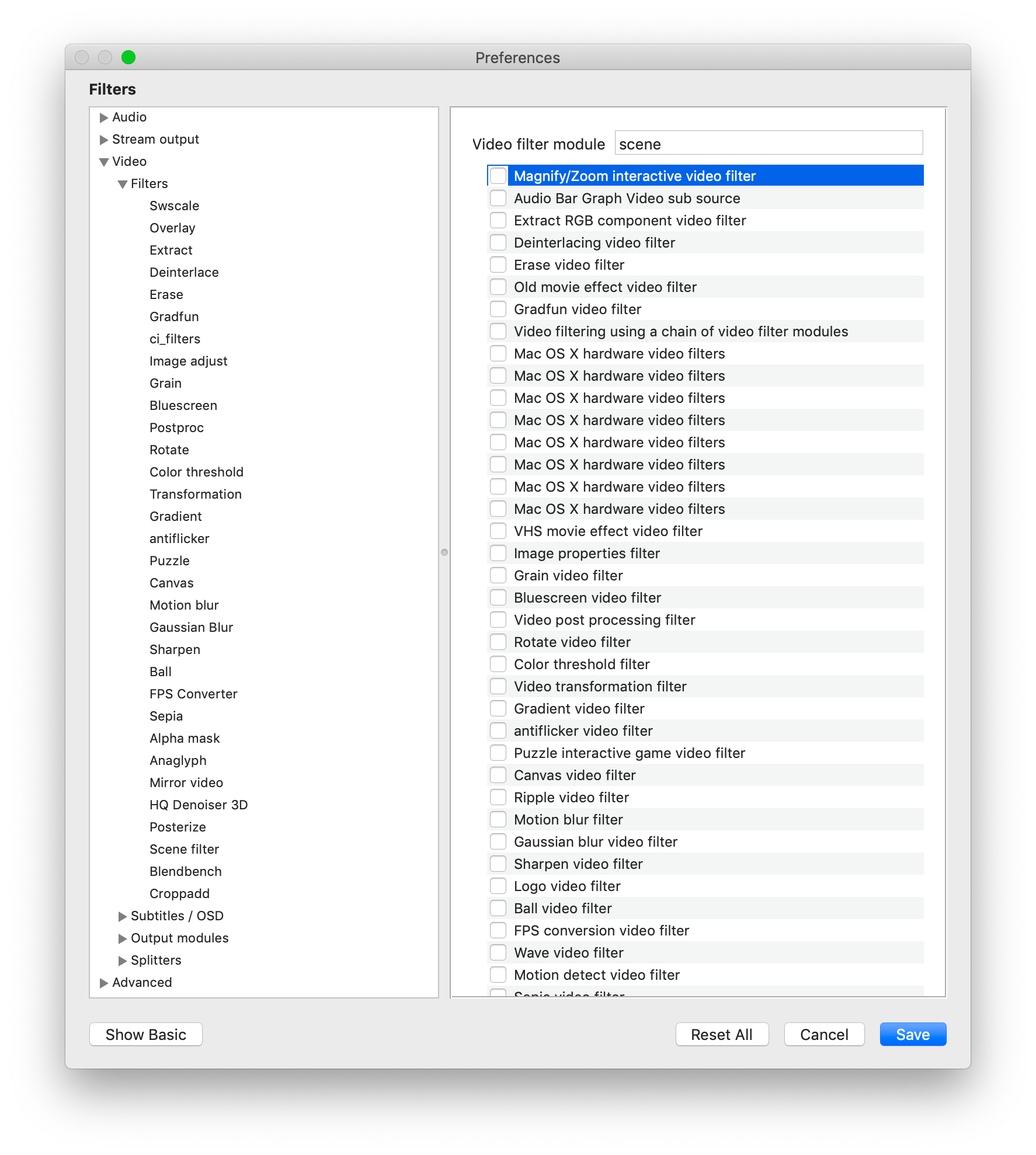Toggle the Old movie effect video filter
The height and width of the screenshot is (1155, 1036).
498,287
